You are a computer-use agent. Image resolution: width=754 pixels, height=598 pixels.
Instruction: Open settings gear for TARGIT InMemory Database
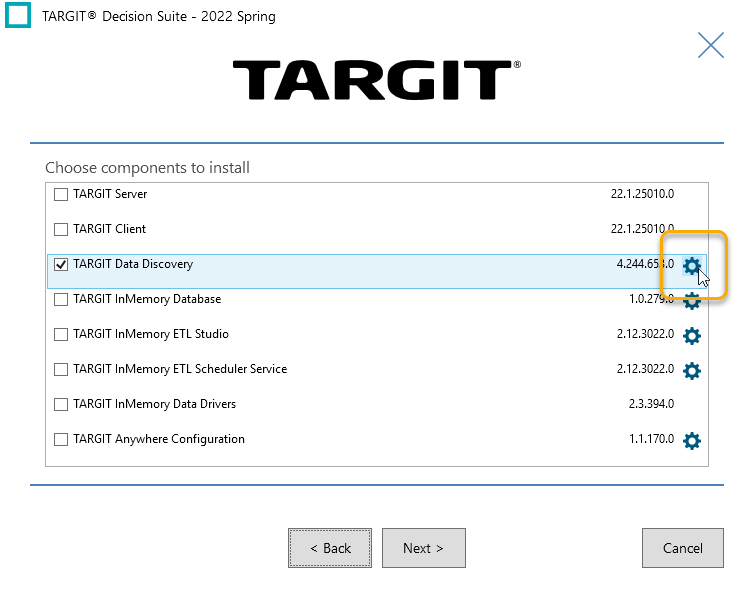click(691, 301)
